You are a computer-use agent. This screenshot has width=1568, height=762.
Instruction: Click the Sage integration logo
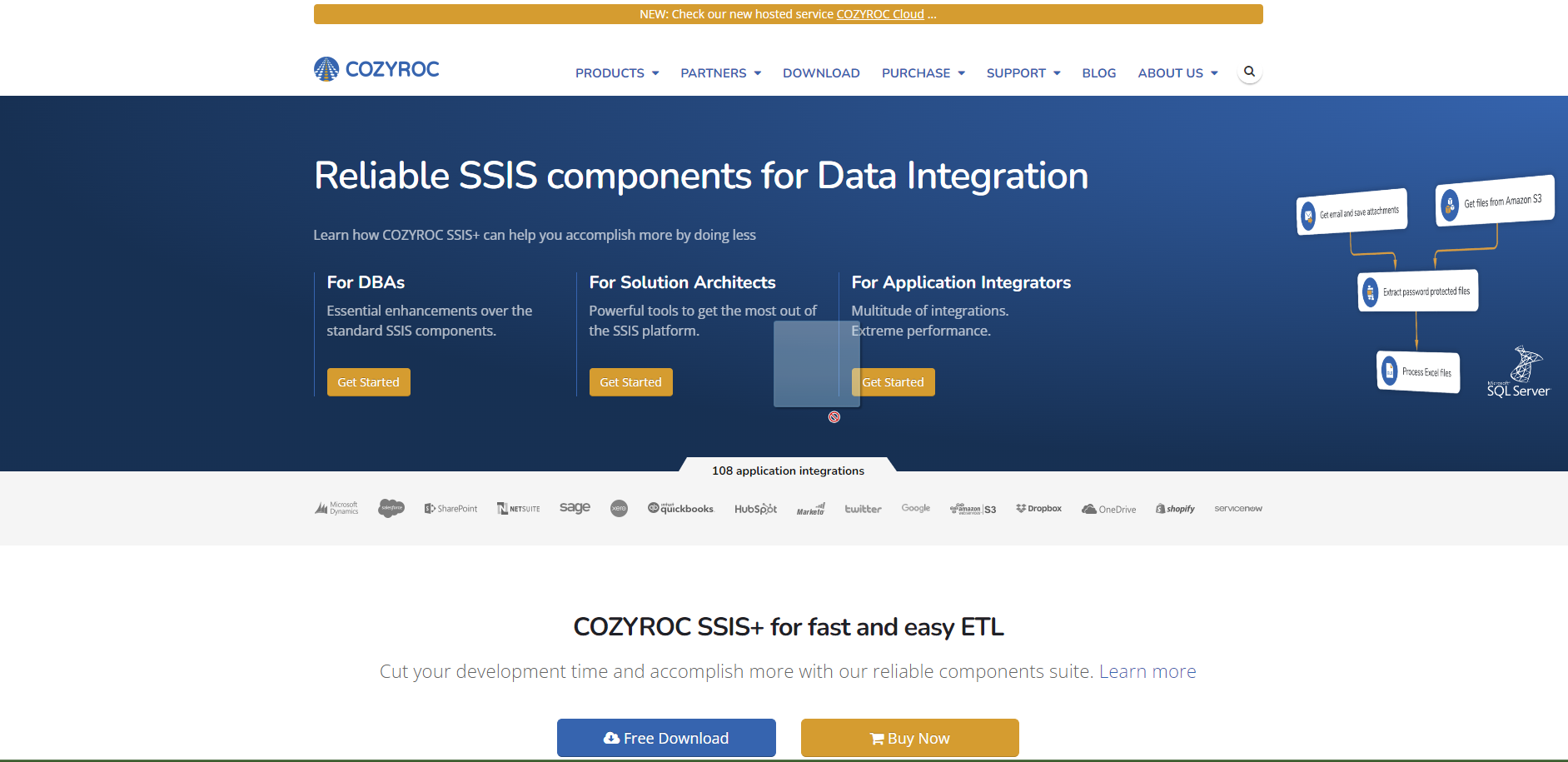tap(575, 507)
